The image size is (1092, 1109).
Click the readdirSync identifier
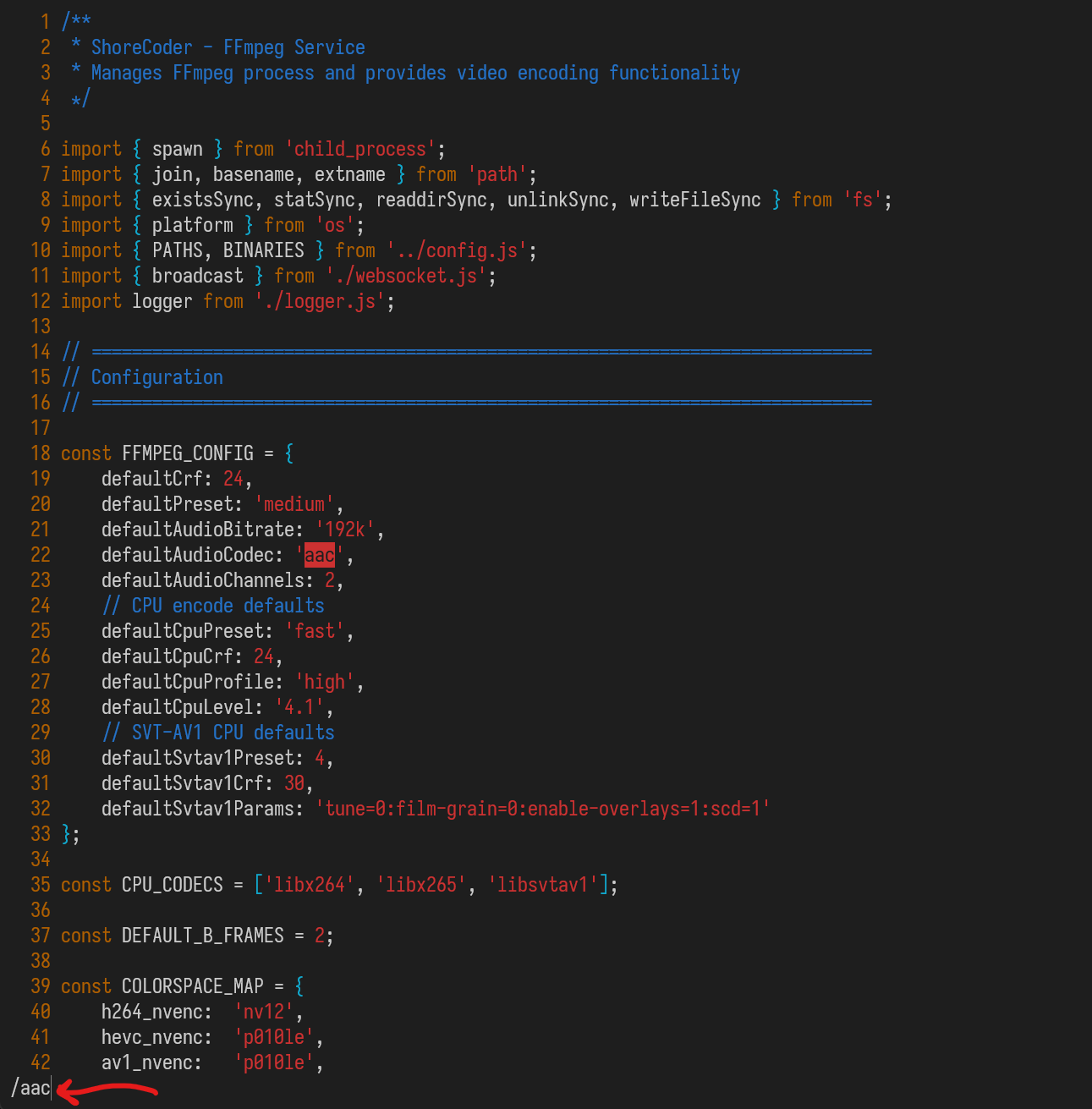(x=431, y=200)
